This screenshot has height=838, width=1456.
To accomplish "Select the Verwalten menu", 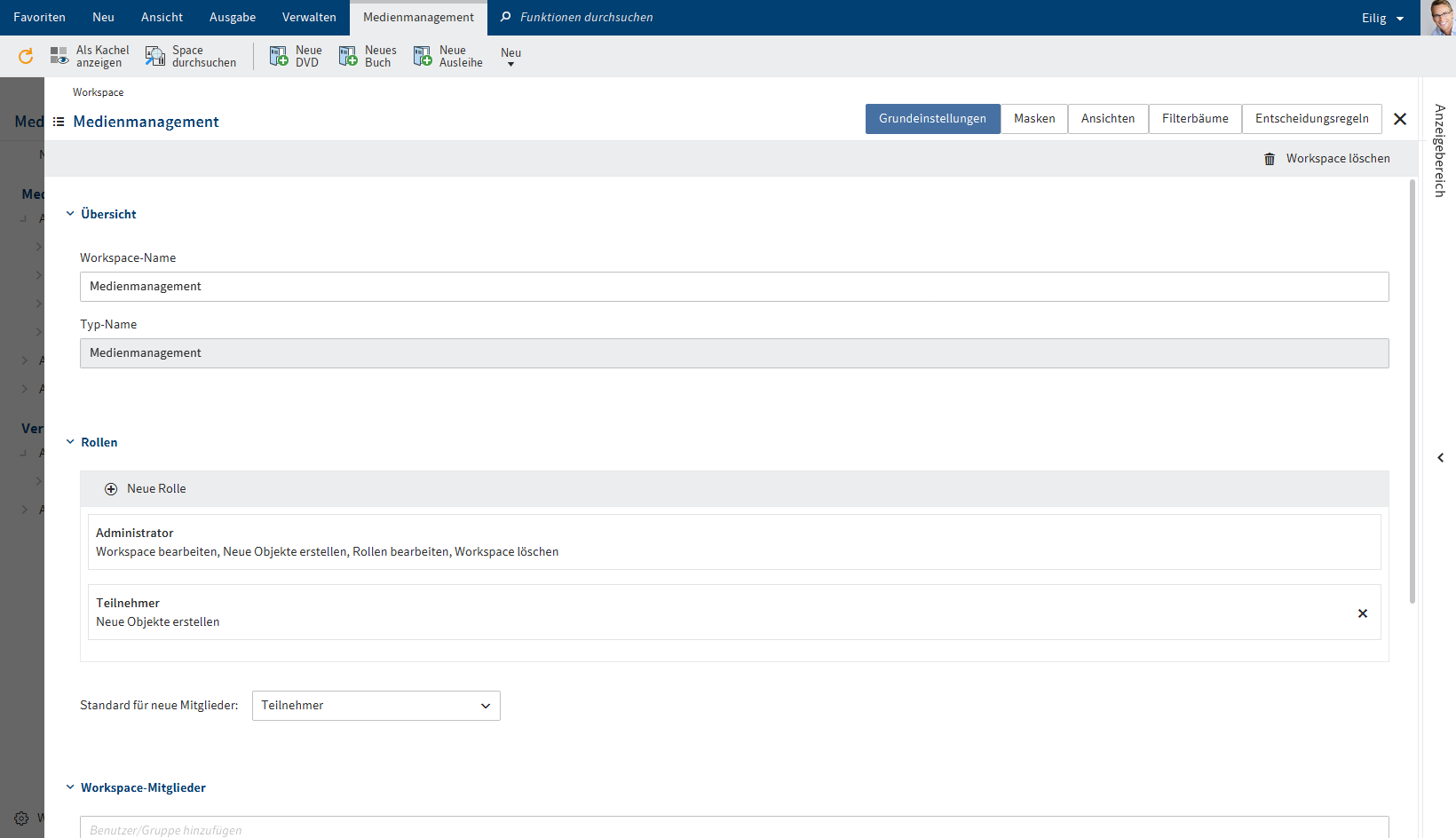I will (x=309, y=18).
